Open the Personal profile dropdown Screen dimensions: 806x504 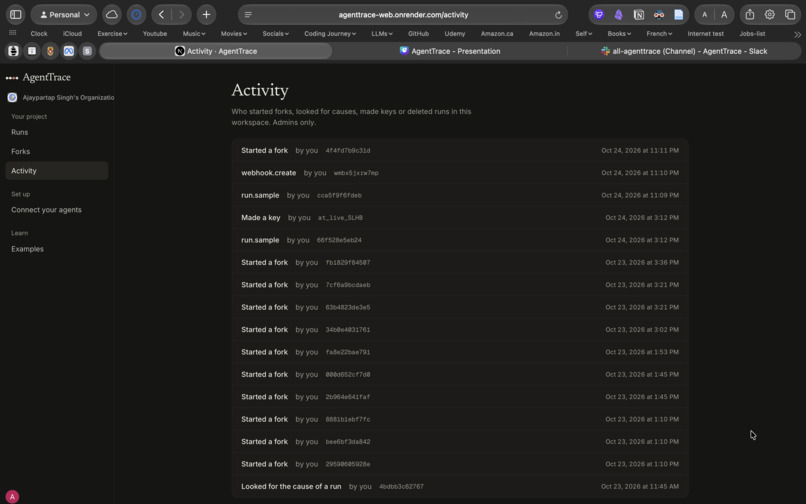tap(64, 14)
